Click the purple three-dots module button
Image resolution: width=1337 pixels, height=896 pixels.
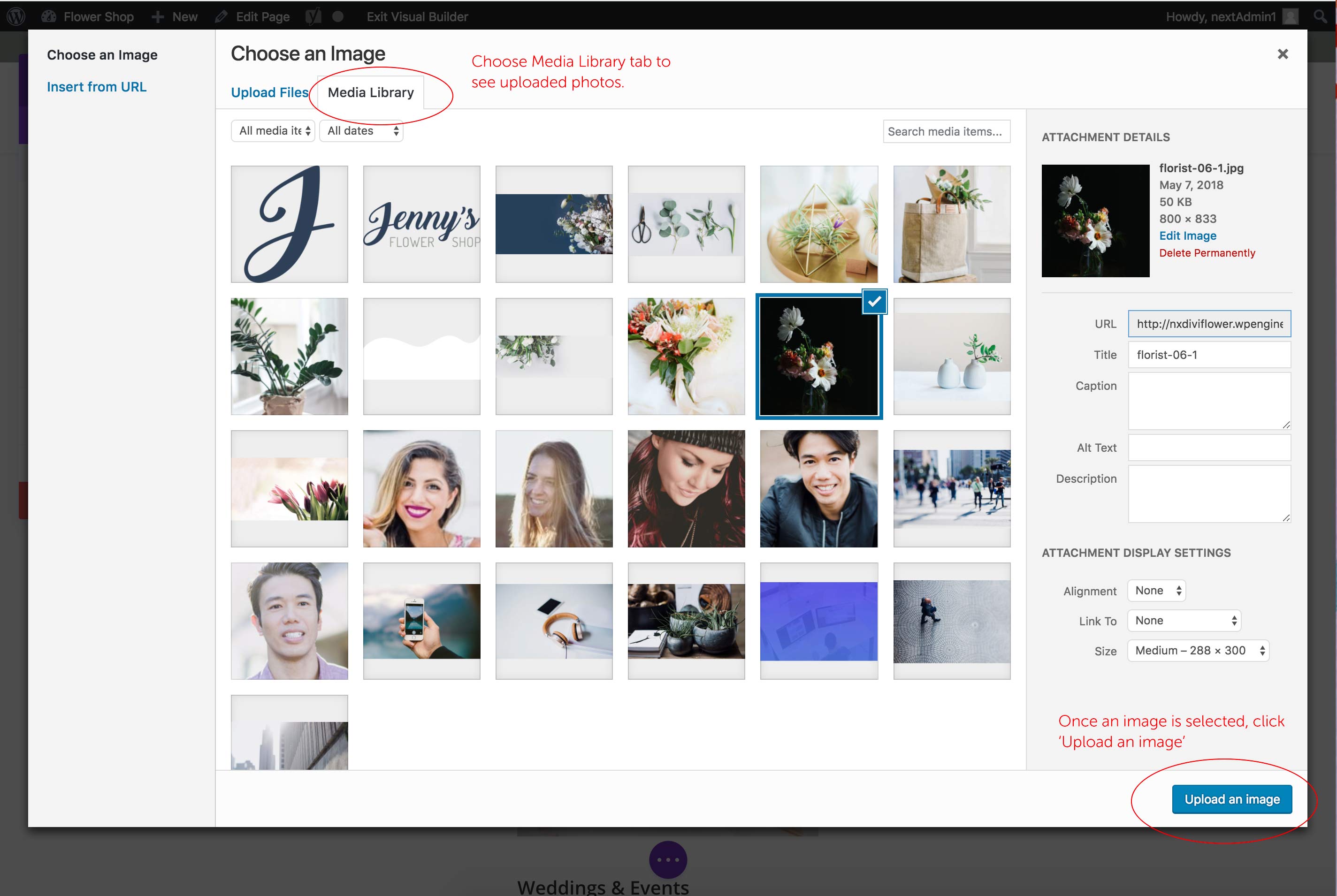(x=668, y=859)
